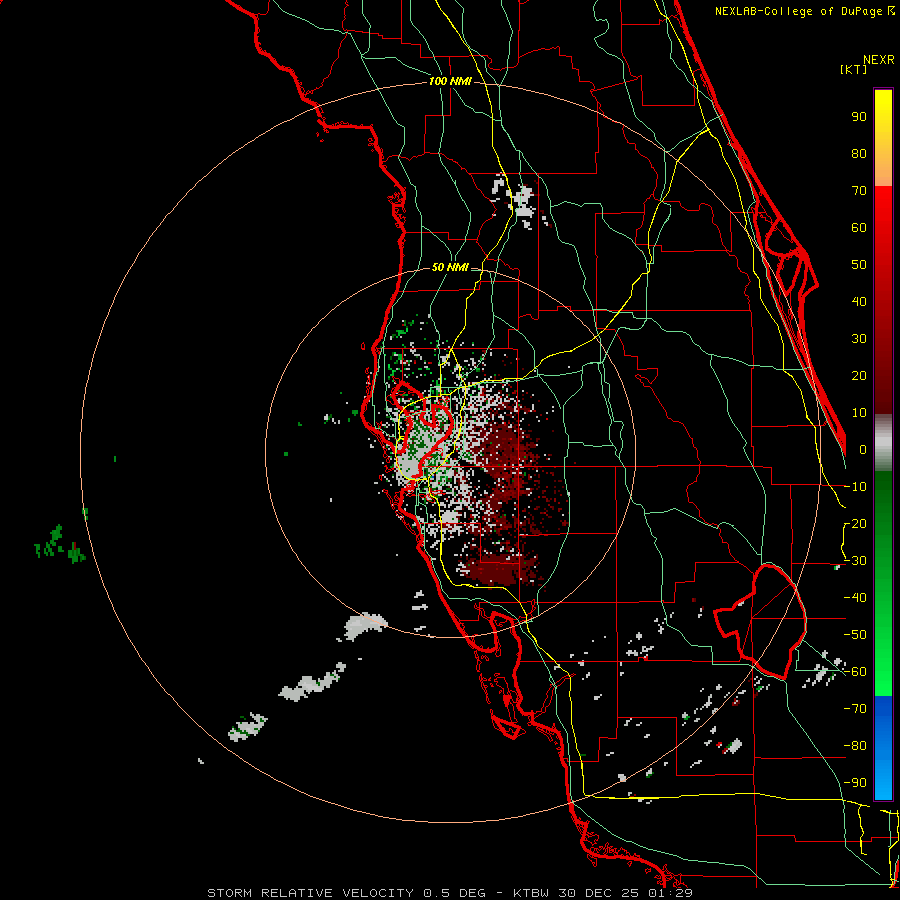
Task: Click the 30 value on the velocity scale
Action: [x=859, y=339]
